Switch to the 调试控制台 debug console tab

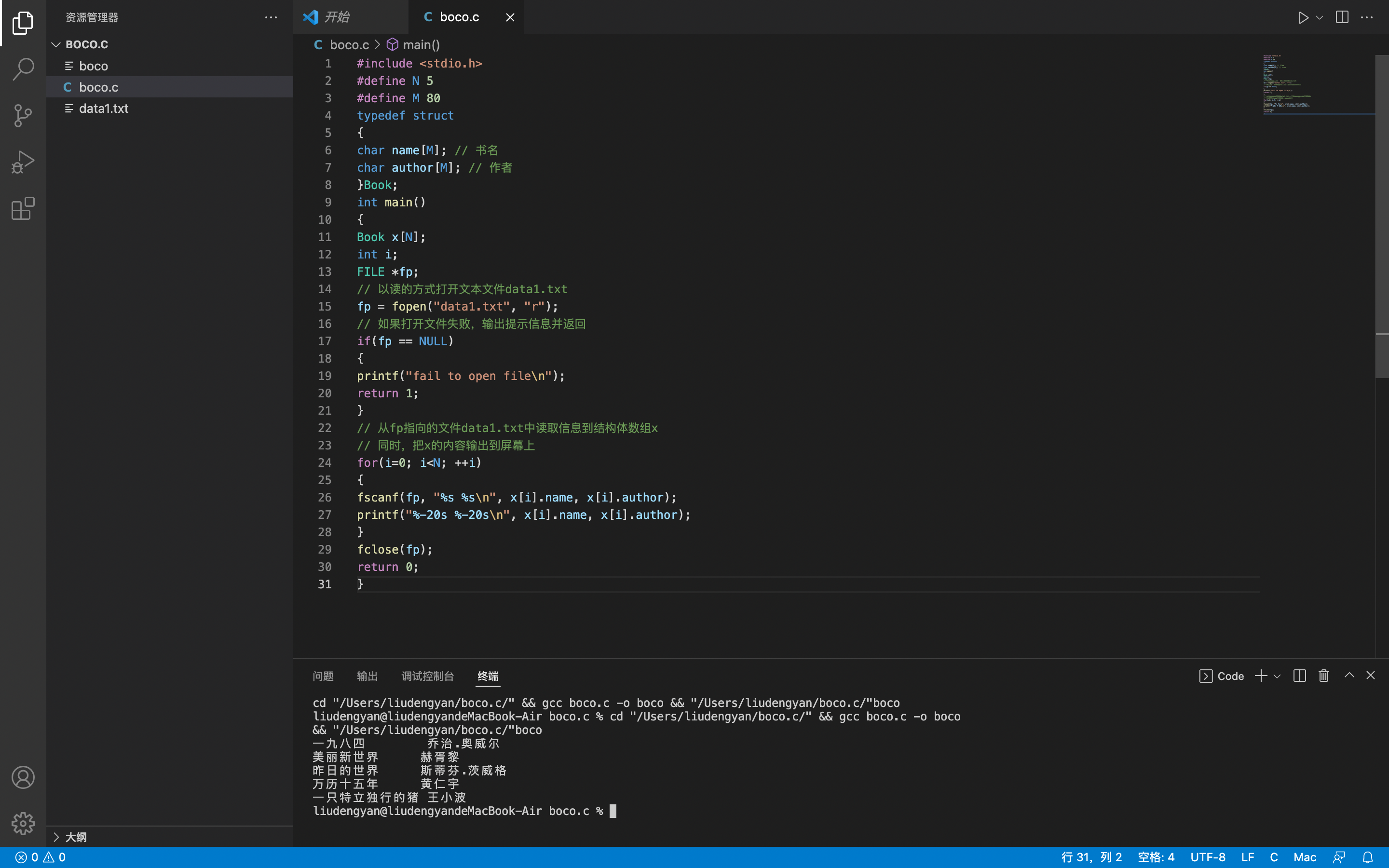click(x=427, y=676)
